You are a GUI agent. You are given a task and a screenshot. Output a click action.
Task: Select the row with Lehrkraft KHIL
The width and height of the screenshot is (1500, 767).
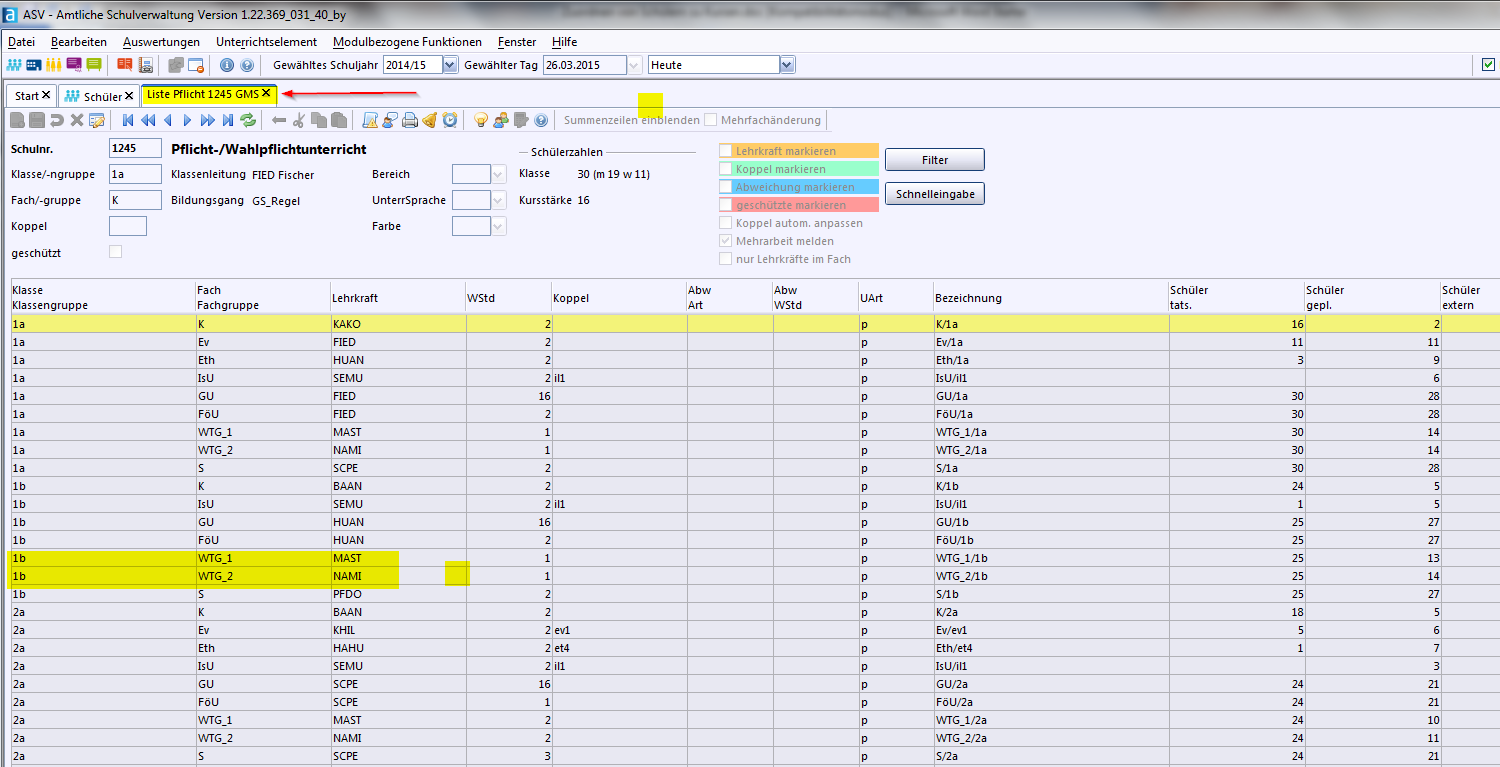755,630
